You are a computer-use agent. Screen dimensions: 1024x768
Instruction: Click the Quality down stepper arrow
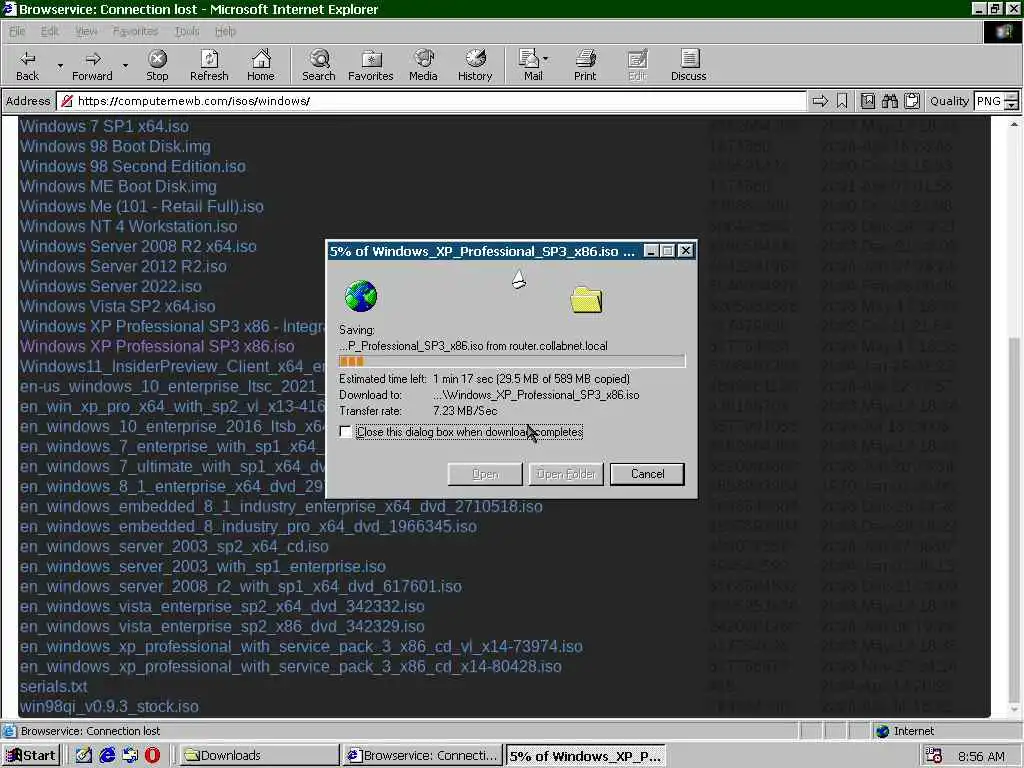tap(1012, 106)
